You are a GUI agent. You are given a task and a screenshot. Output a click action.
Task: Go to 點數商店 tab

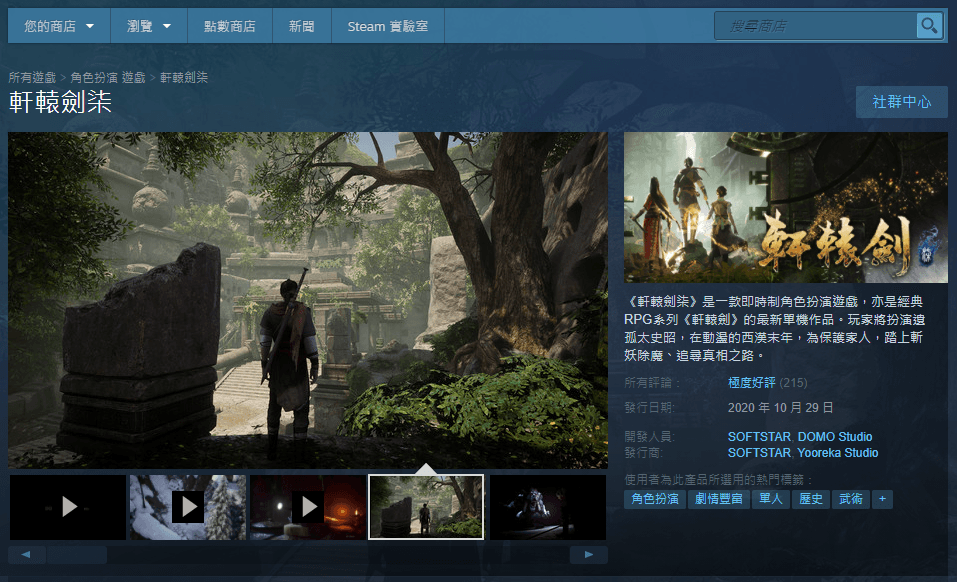[229, 26]
